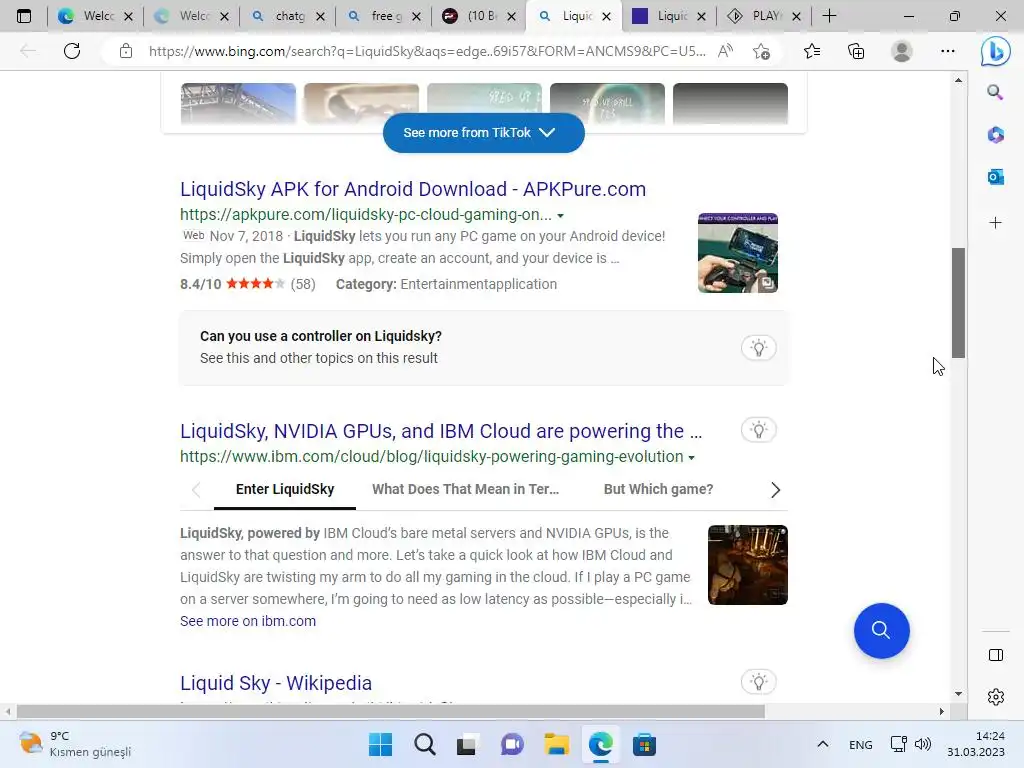
Task: Open sidebar settings gear
Action: point(996,697)
